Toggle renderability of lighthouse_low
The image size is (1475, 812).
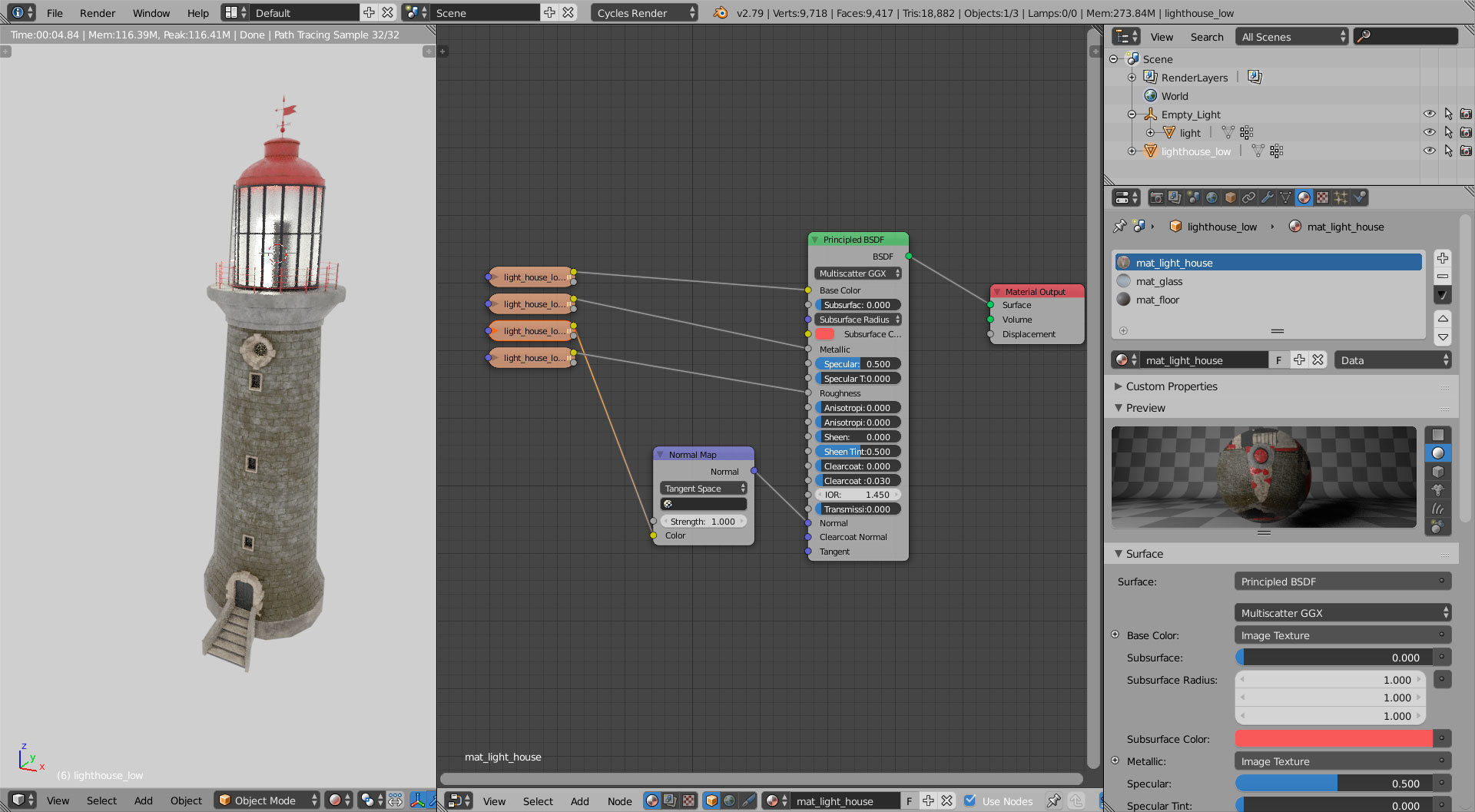[1466, 151]
